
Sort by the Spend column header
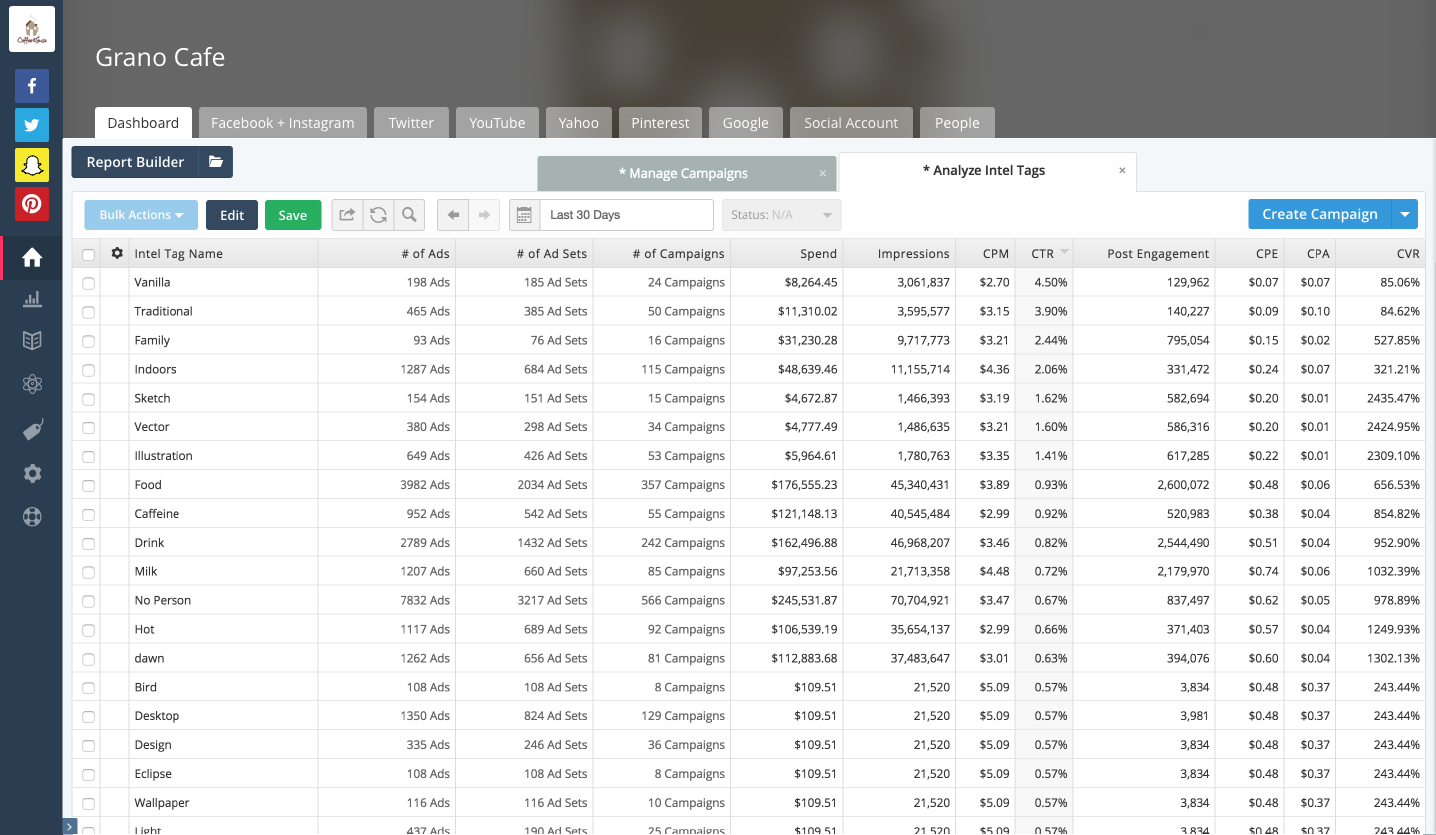point(787,254)
